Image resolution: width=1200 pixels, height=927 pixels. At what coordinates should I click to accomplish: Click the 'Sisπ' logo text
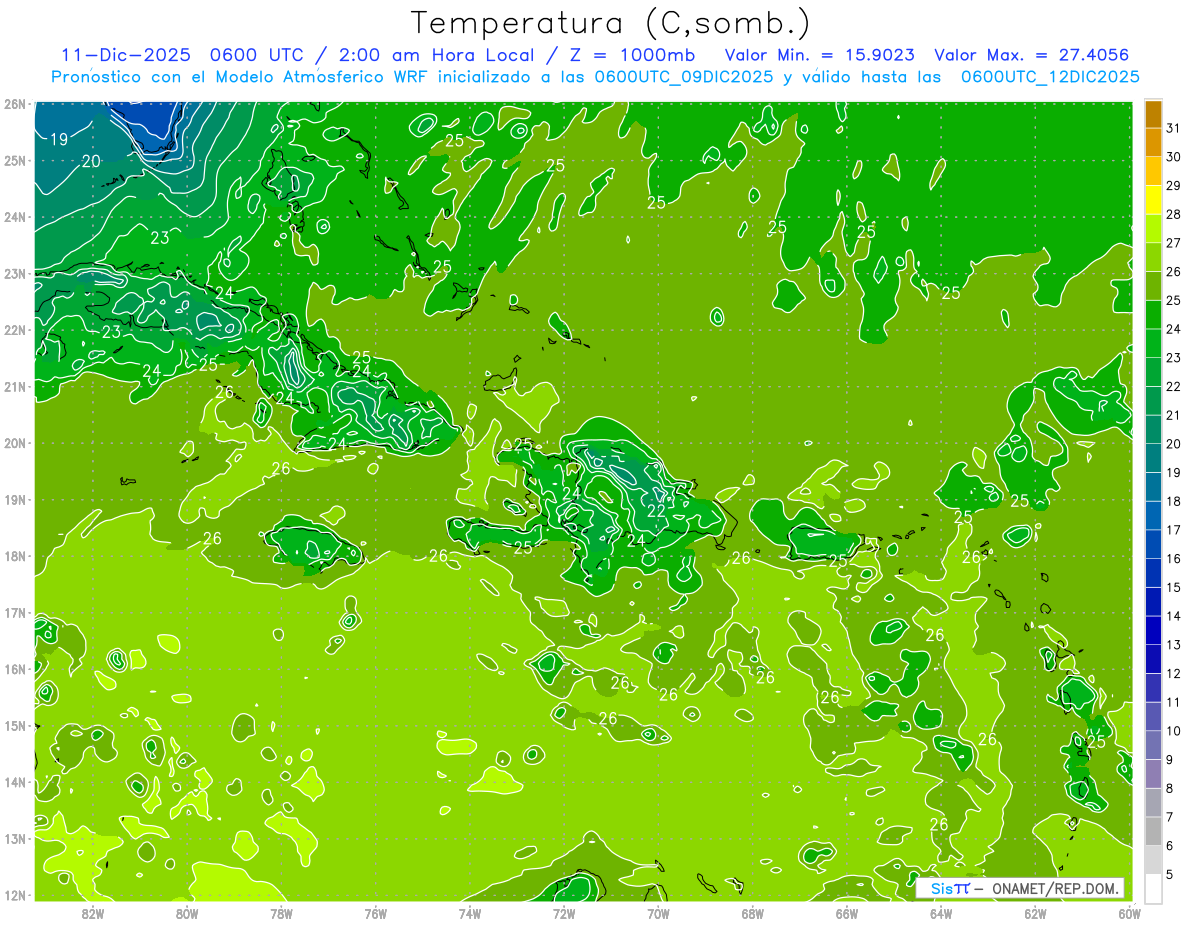(949, 887)
